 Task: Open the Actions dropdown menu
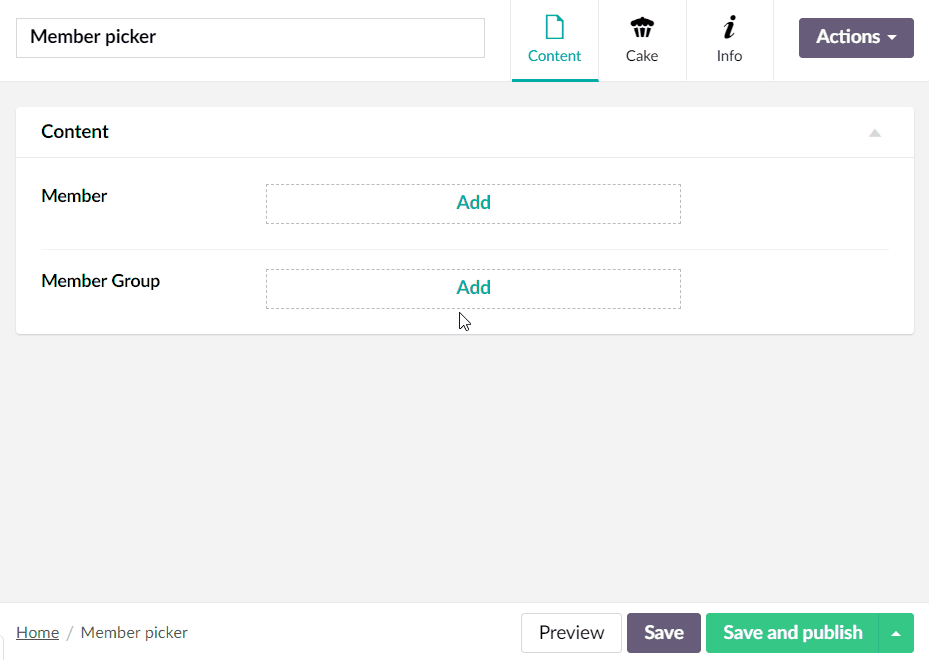point(855,37)
